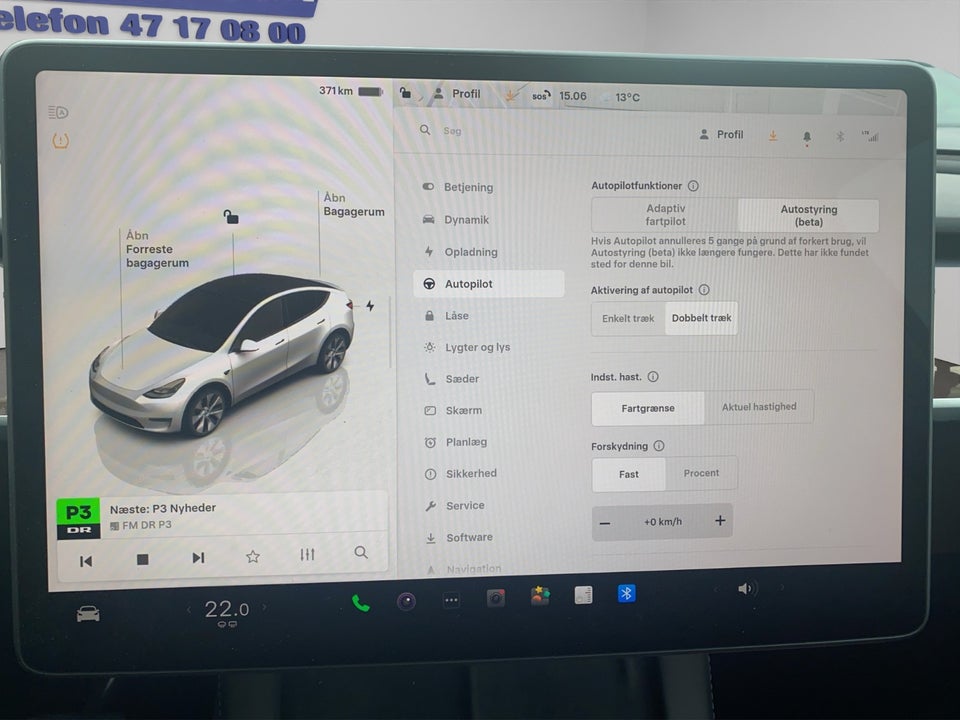Open Bagagerum (rear trunk)

pyautogui.click(x=353, y=204)
